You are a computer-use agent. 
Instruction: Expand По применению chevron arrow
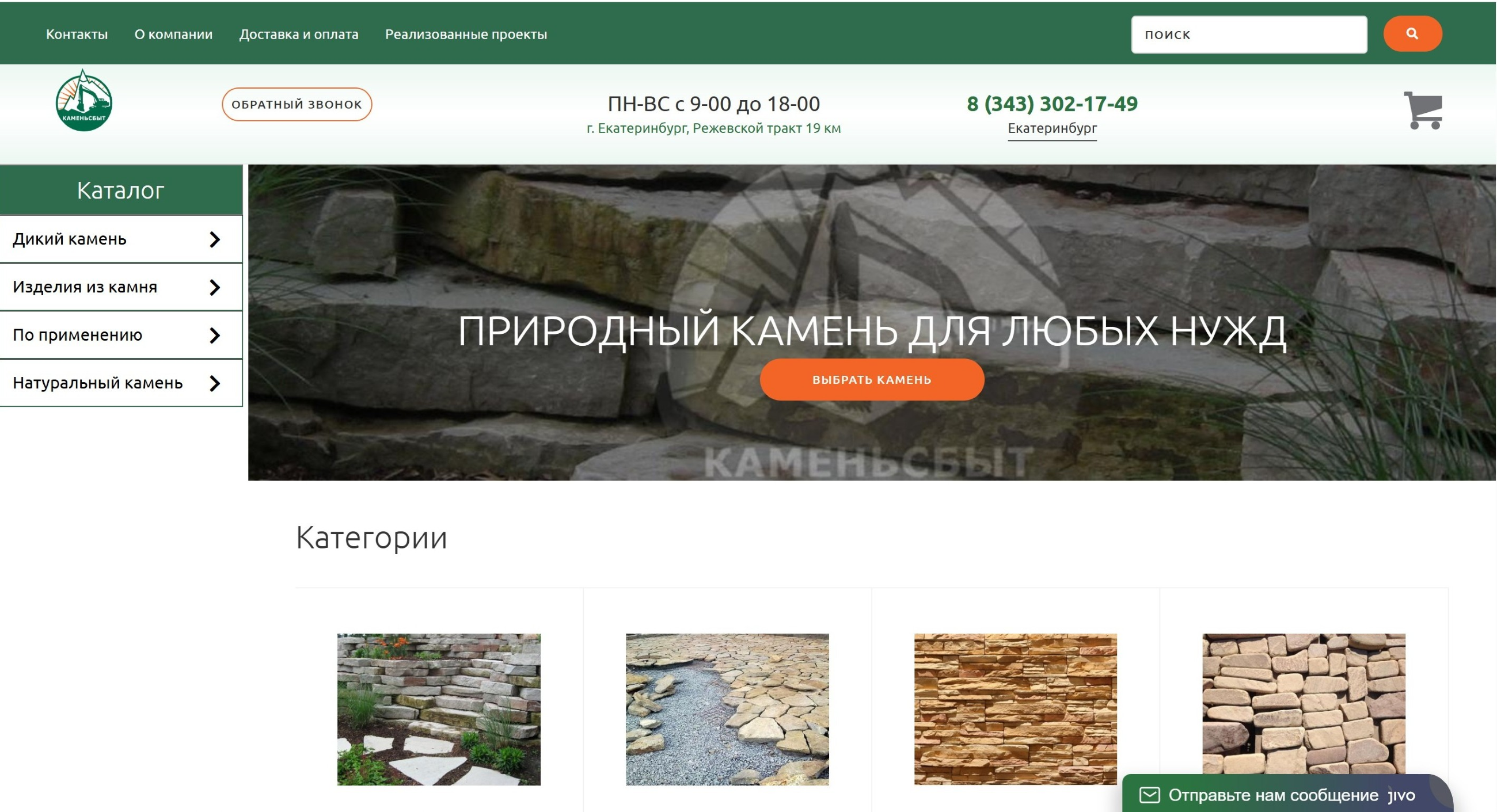[x=215, y=335]
